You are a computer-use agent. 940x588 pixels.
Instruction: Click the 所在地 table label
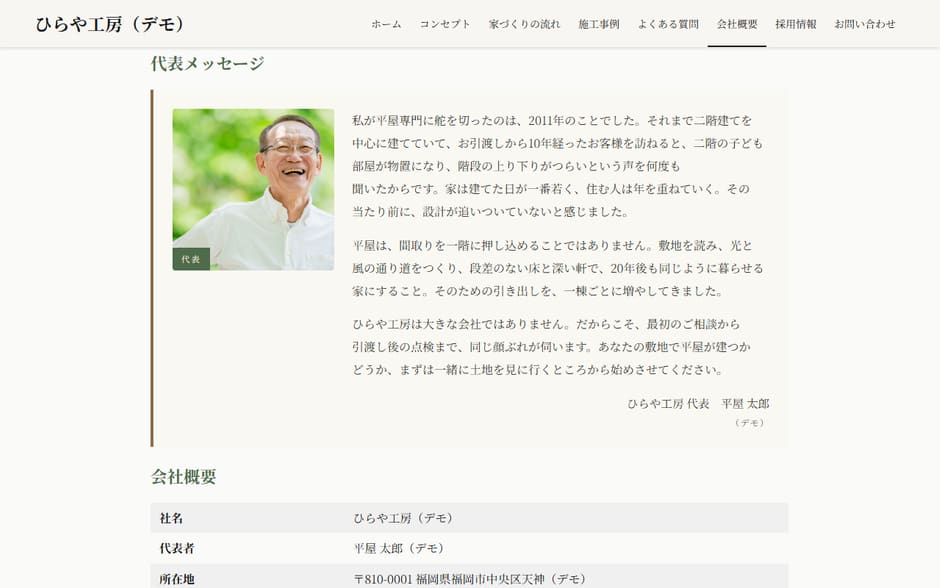pos(177,578)
